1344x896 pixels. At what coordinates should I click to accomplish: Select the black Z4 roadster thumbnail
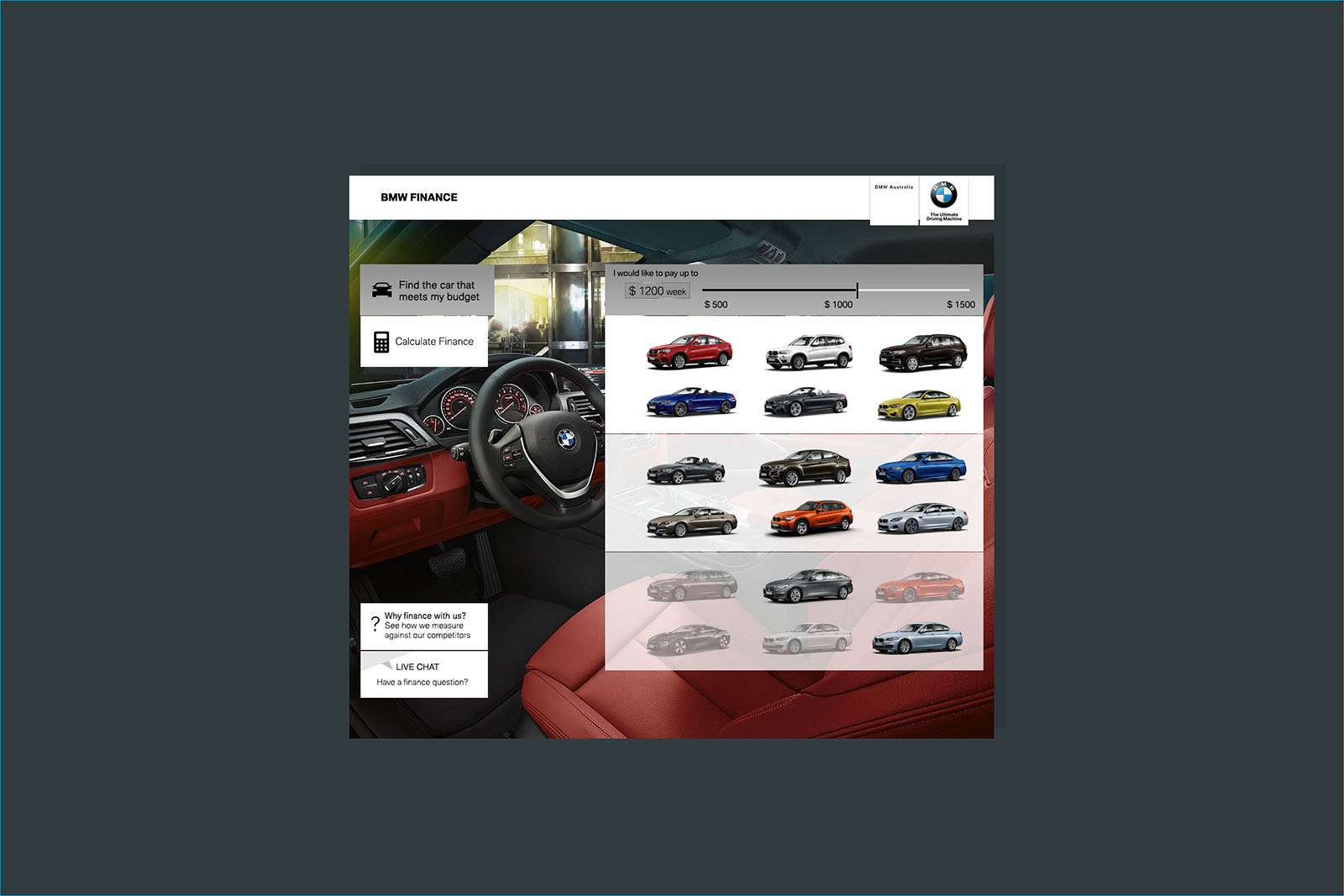[x=686, y=469]
